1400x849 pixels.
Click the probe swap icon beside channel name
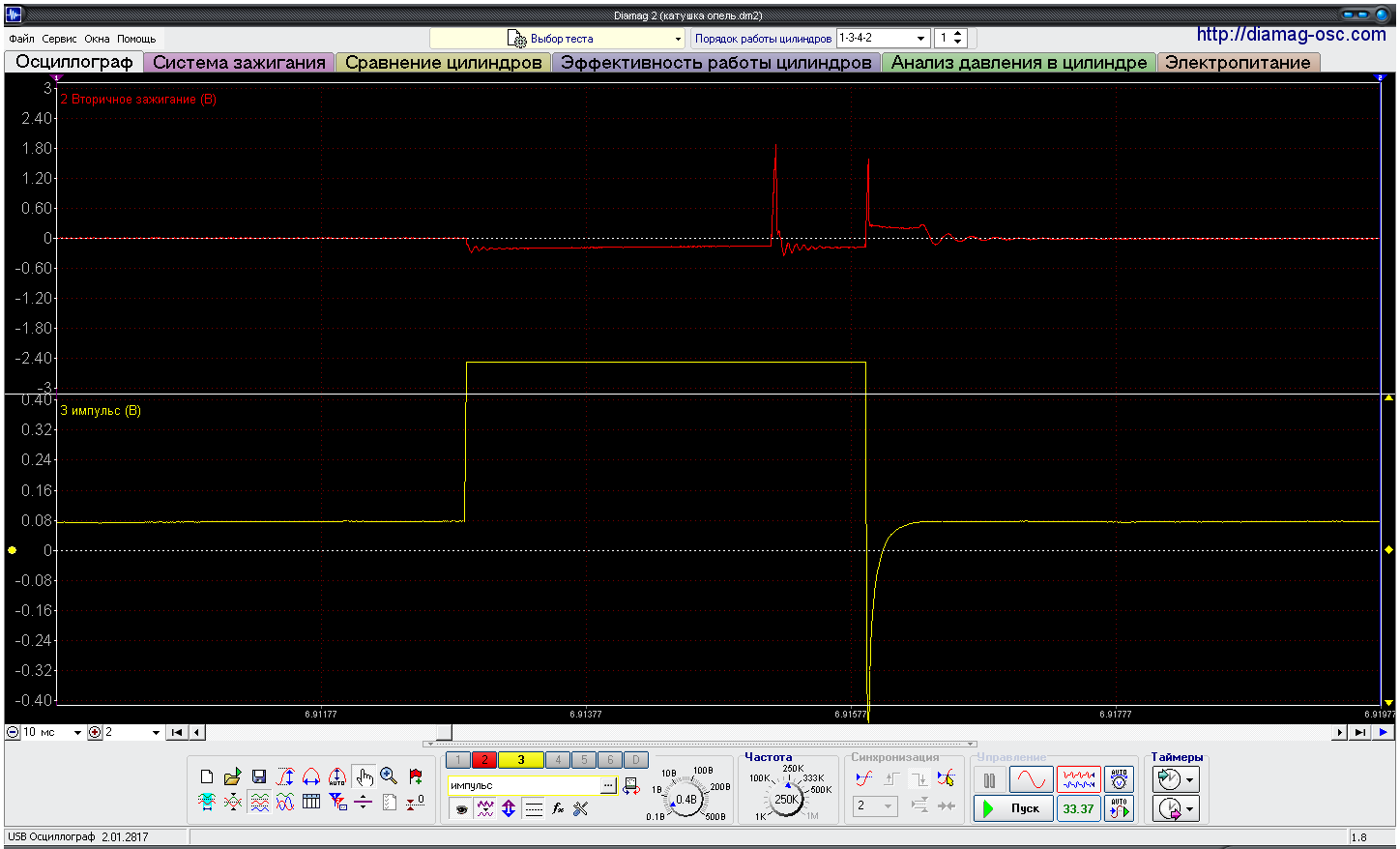pyautogui.click(x=631, y=786)
